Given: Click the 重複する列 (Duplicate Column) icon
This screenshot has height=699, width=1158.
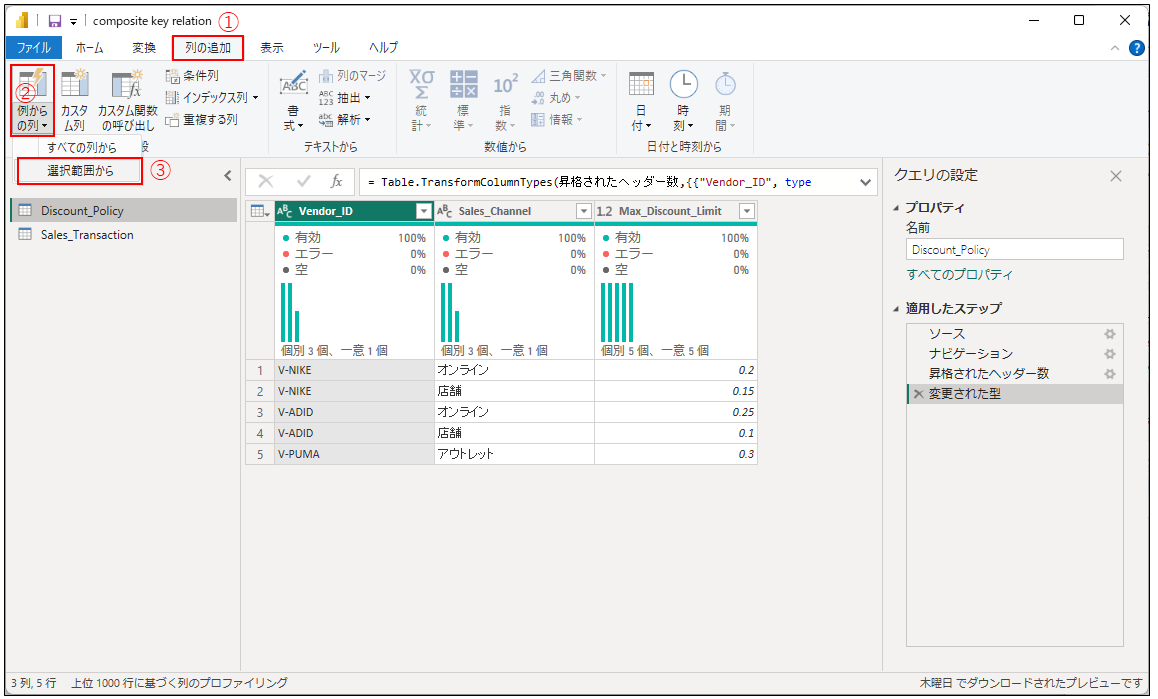Looking at the screenshot, I should coord(172,120).
